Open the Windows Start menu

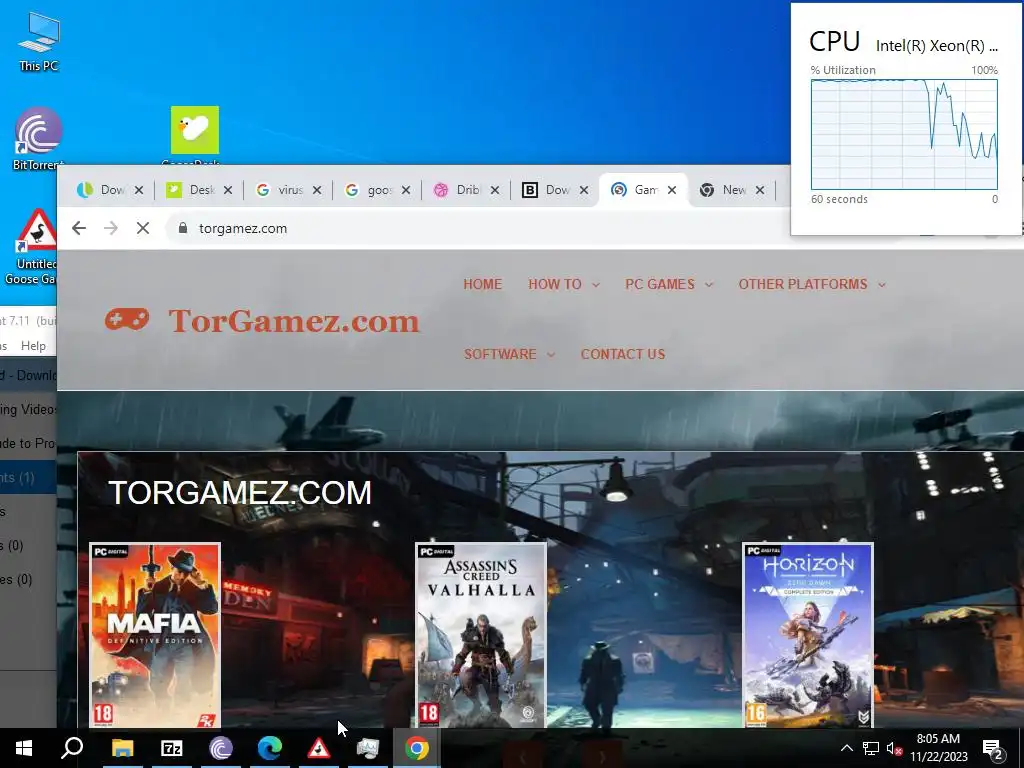coord(24,748)
